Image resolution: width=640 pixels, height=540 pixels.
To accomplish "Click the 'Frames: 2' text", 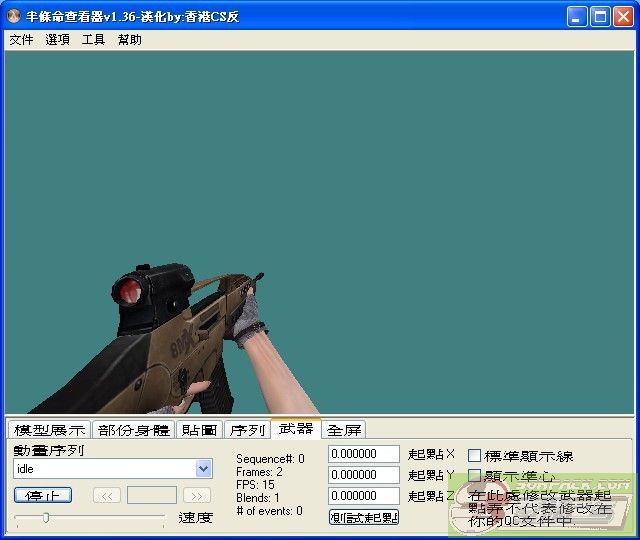I will (x=259, y=472).
